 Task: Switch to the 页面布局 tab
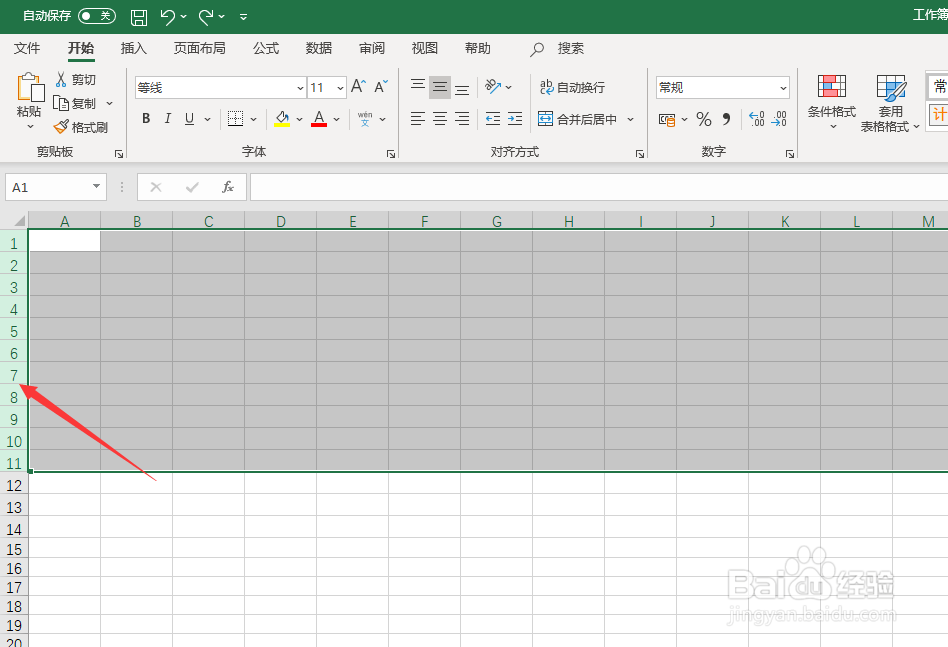pos(200,48)
